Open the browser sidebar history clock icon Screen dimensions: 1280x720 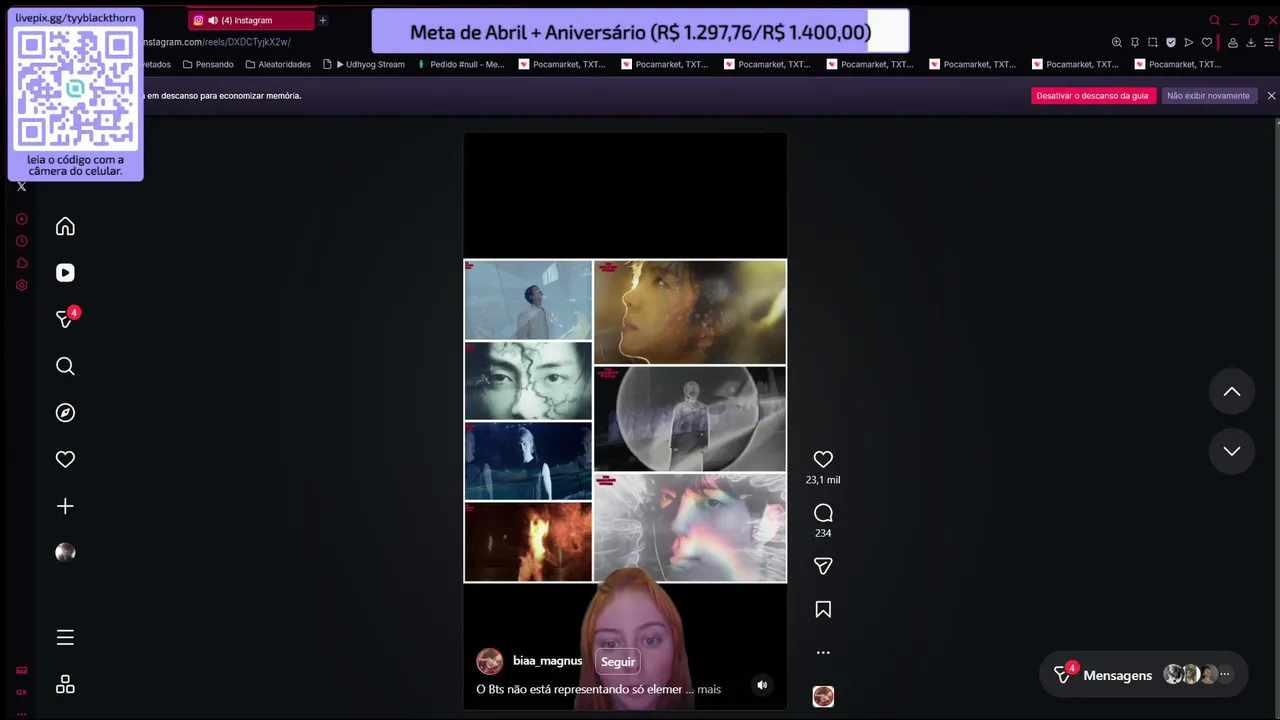[21, 241]
